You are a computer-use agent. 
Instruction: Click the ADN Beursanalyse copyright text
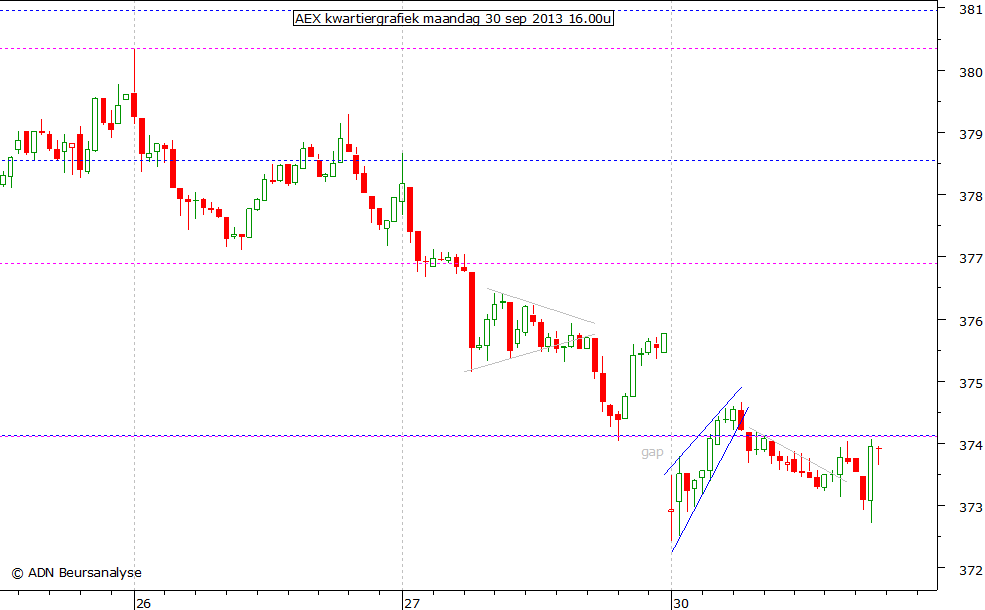click(77, 572)
